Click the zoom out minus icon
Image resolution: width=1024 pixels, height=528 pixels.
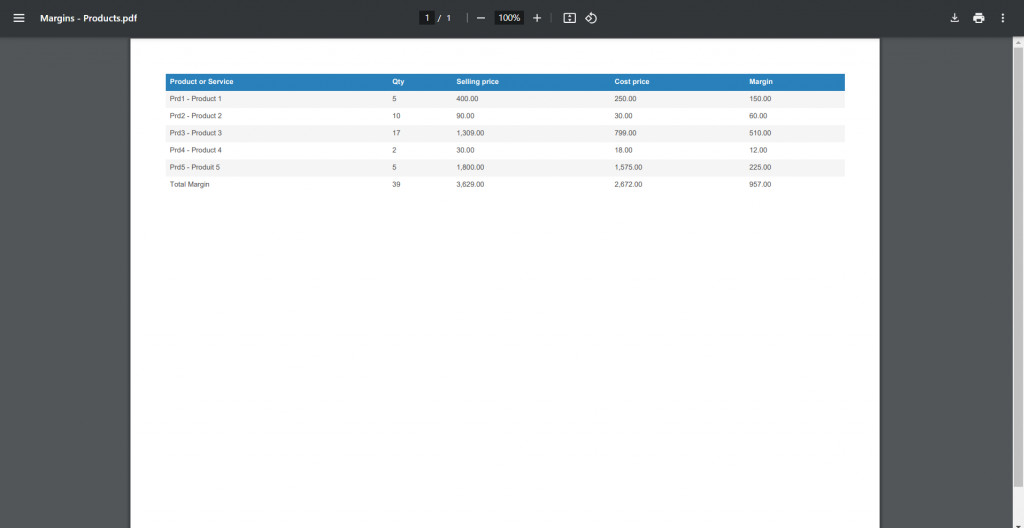(x=481, y=18)
